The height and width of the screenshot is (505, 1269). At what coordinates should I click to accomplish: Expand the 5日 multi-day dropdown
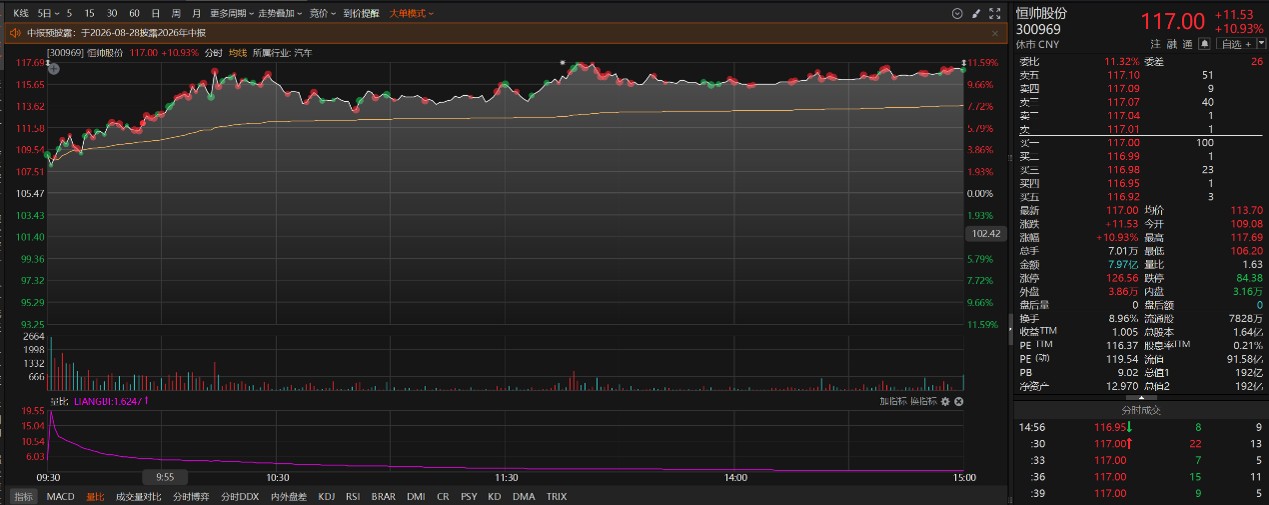[47, 13]
